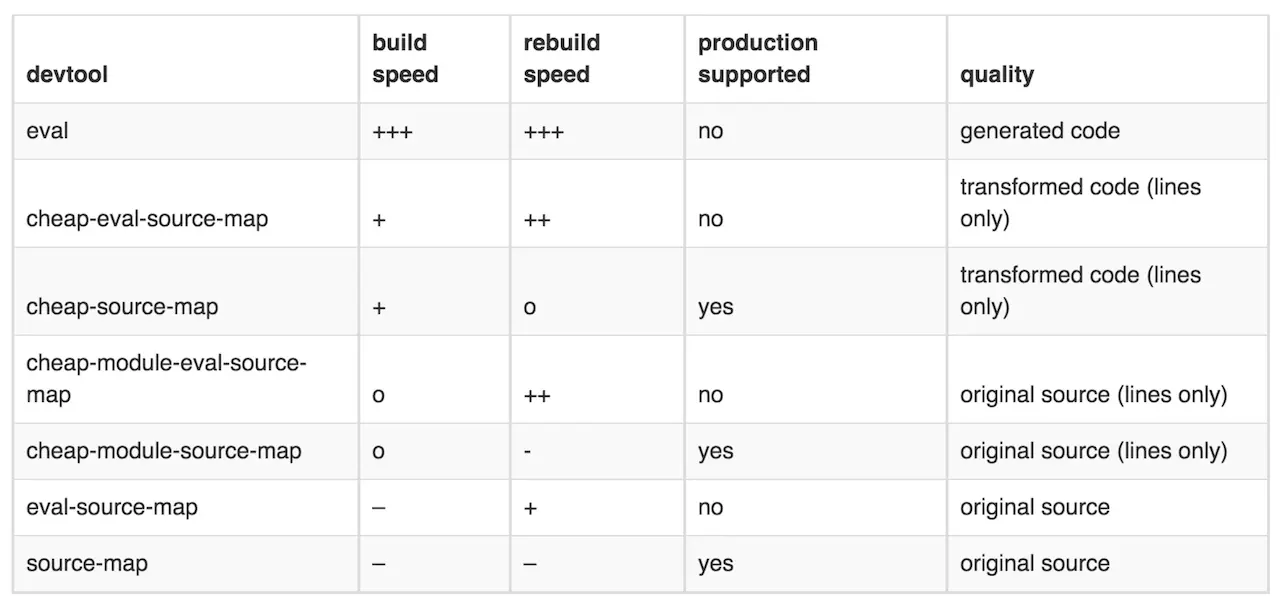Screen dimensions: 1280x607
Task: Click 'original source' in the source-map row
Action: [1035, 563]
